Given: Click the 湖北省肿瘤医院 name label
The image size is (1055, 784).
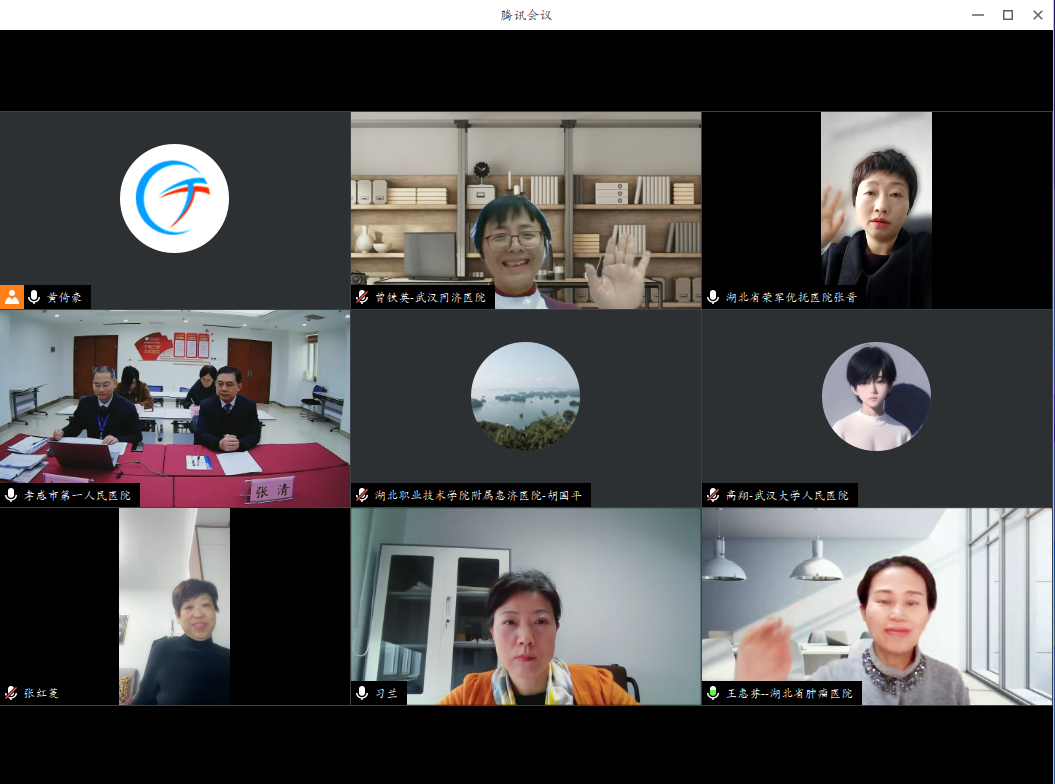Looking at the screenshot, I should pyautogui.click(x=789, y=693).
